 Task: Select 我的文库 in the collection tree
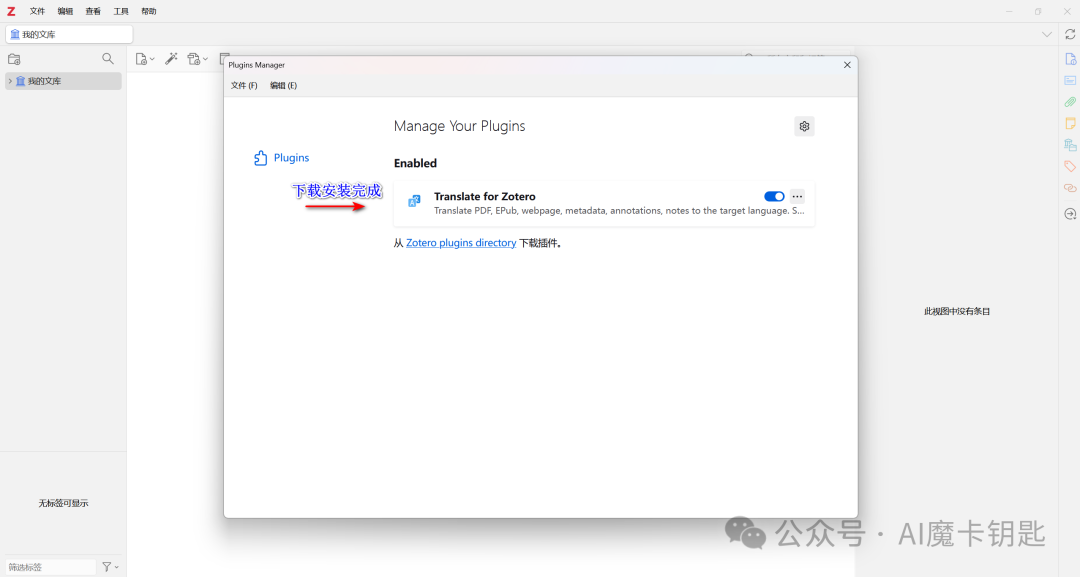[x=63, y=81]
